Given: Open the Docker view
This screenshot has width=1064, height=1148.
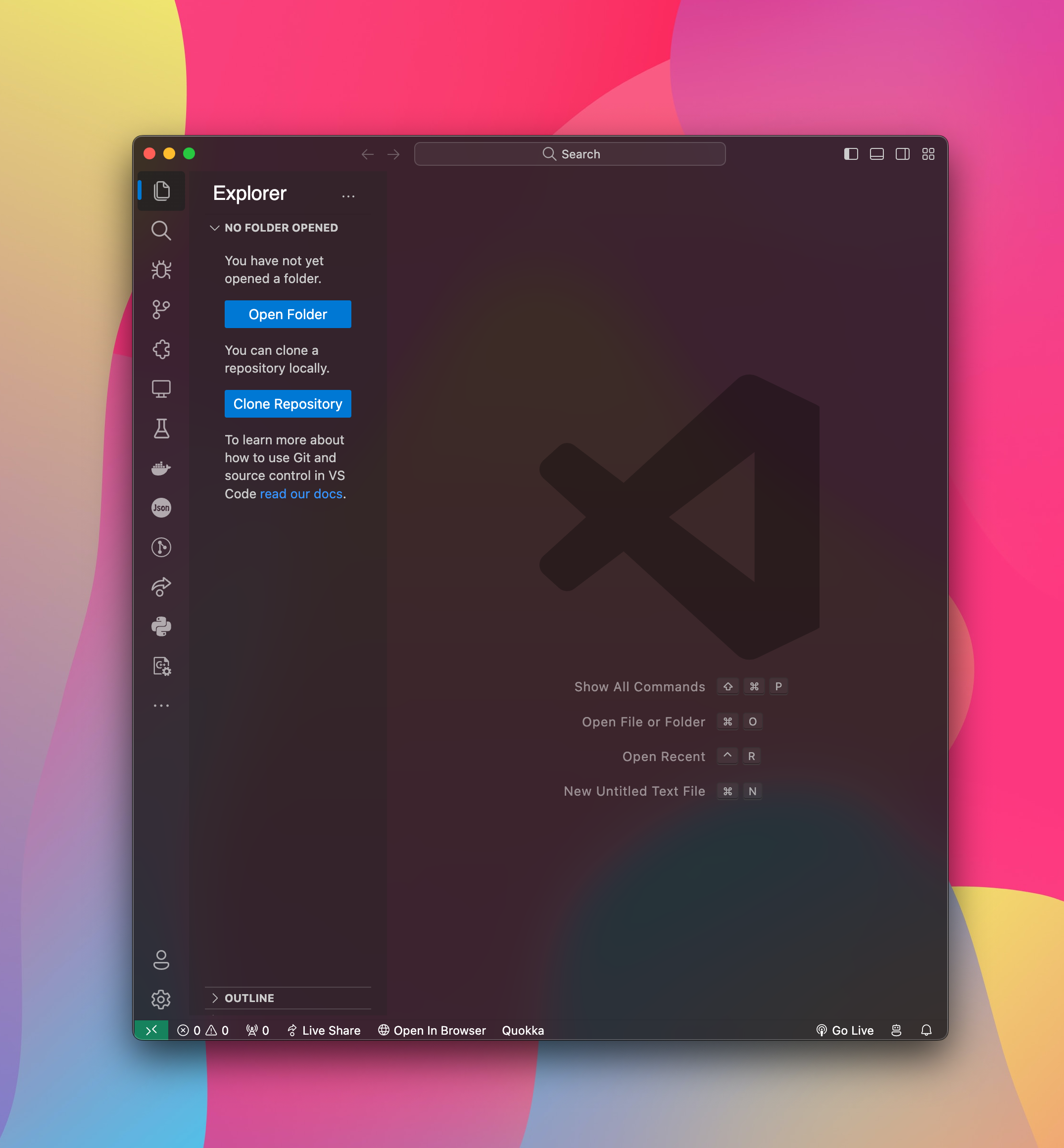Looking at the screenshot, I should click(161, 468).
